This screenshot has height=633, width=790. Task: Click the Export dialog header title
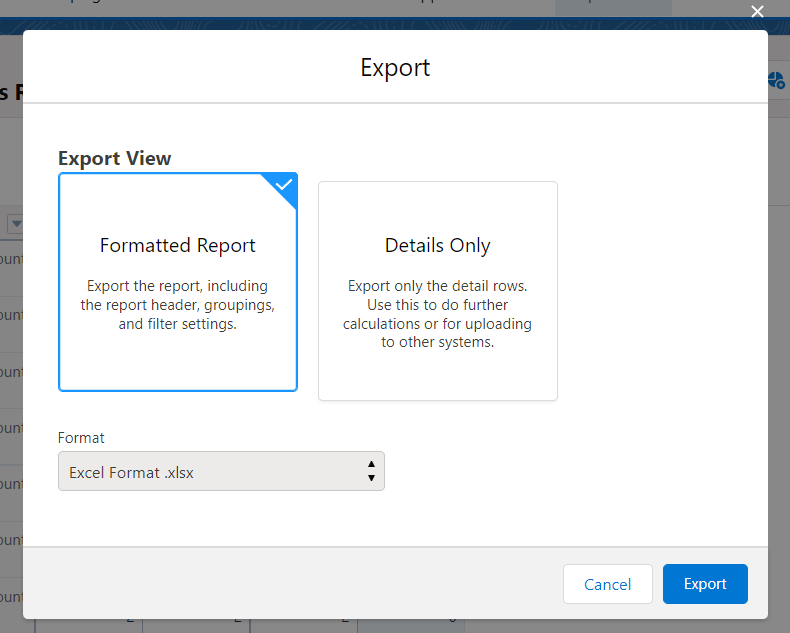tap(395, 68)
